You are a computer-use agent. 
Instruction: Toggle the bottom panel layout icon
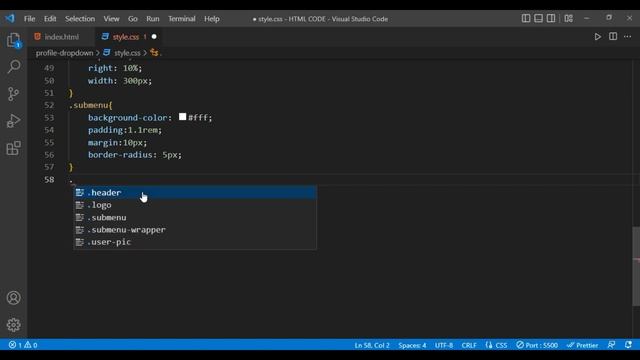coord(538,18)
